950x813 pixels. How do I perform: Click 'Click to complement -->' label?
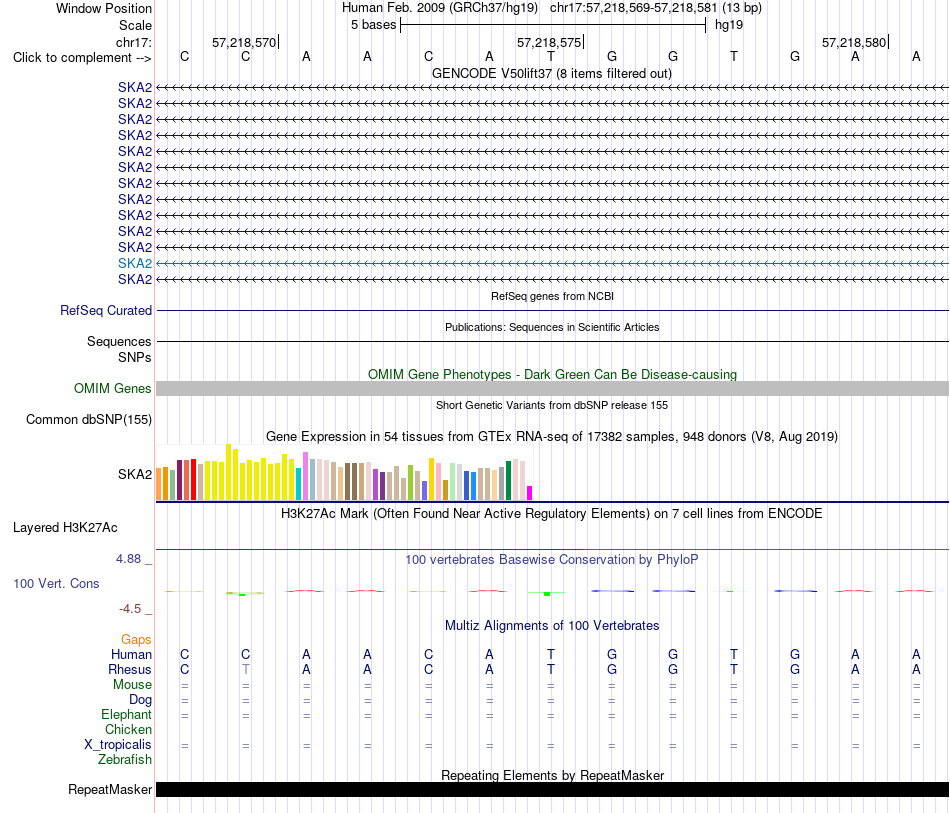point(82,58)
